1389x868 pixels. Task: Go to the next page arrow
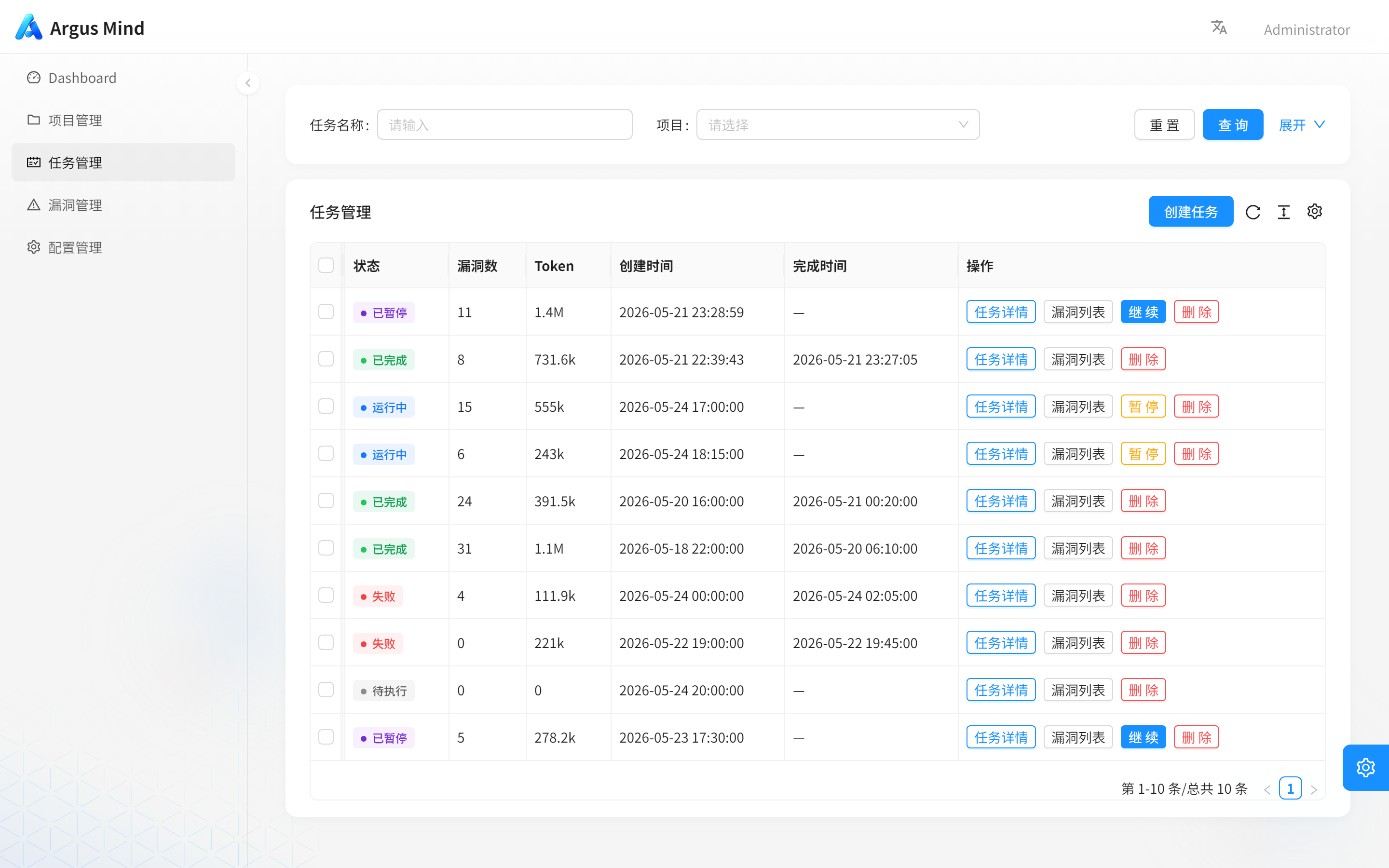click(x=1313, y=789)
